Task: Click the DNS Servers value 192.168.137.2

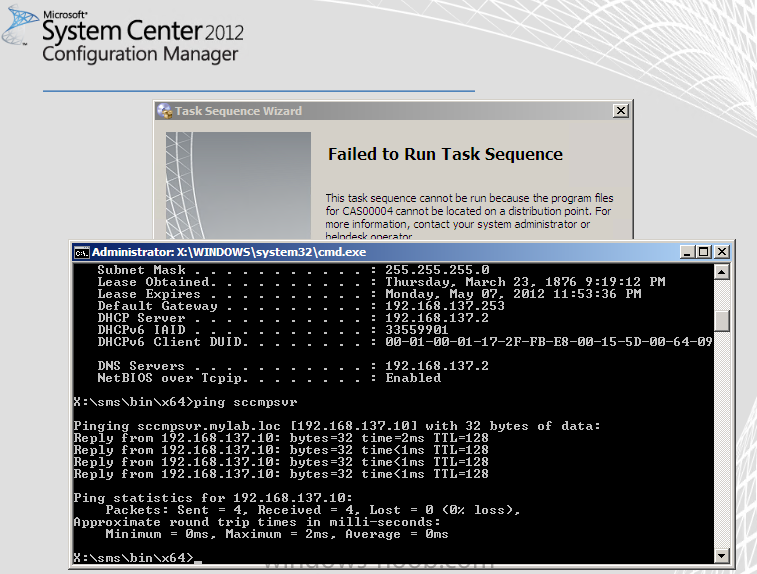Action: tap(437, 366)
